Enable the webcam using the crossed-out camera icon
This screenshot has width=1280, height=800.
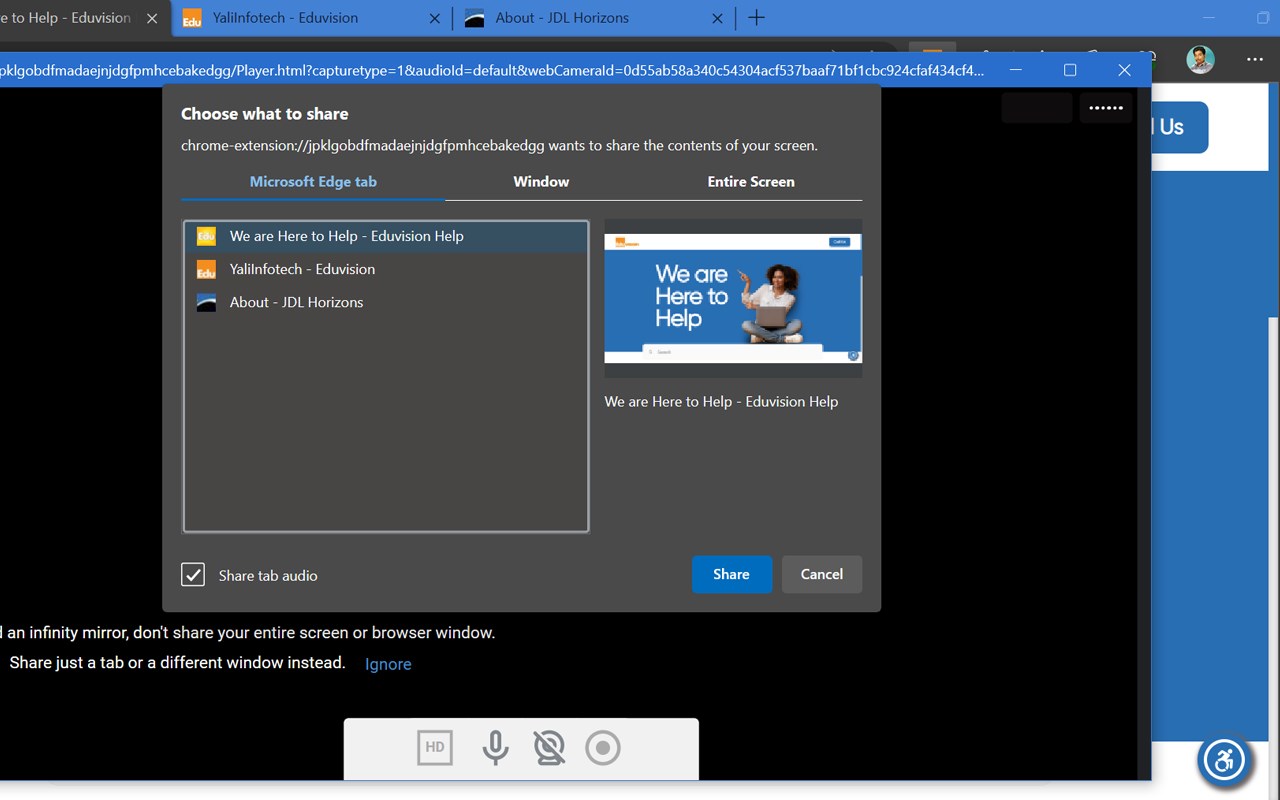click(549, 747)
